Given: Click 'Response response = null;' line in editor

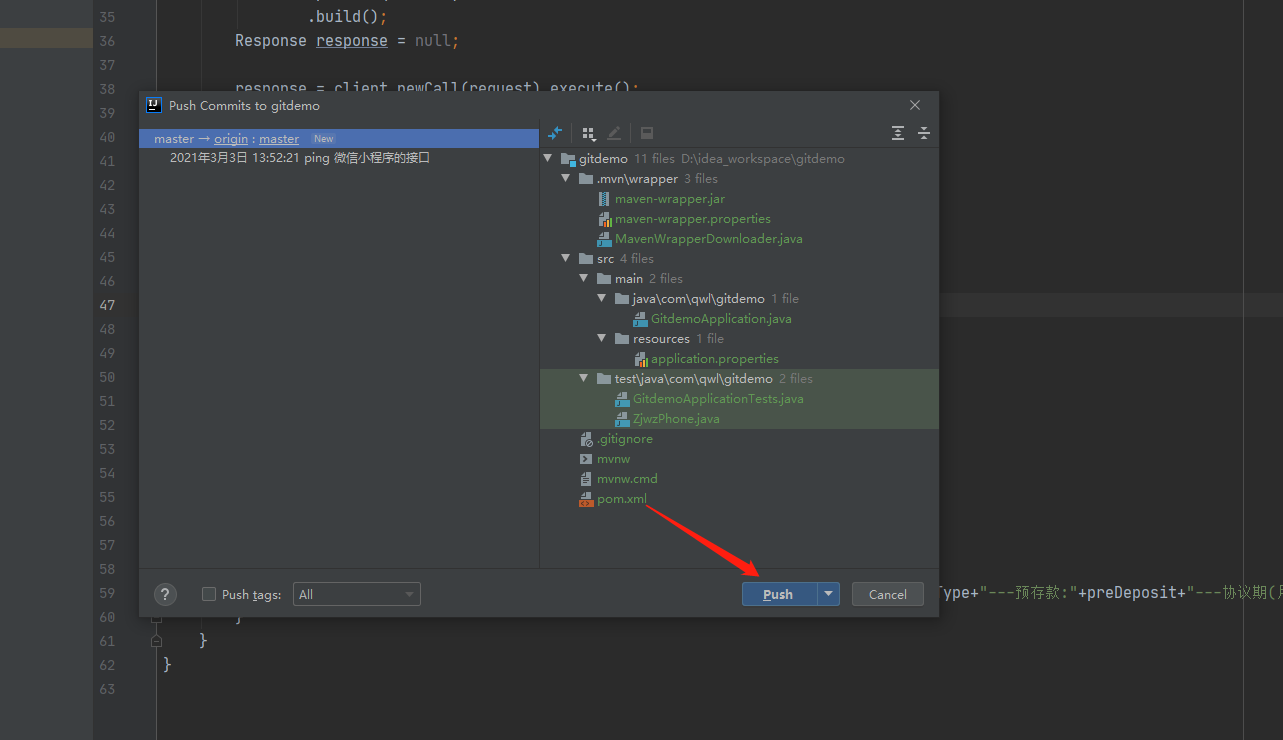Looking at the screenshot, I should (x=347, y=41).
